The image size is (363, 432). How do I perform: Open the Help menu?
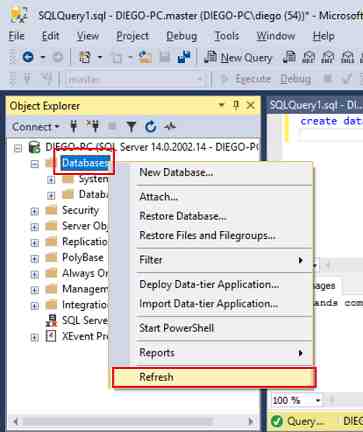pyautogui.click(x=323, y=36)
